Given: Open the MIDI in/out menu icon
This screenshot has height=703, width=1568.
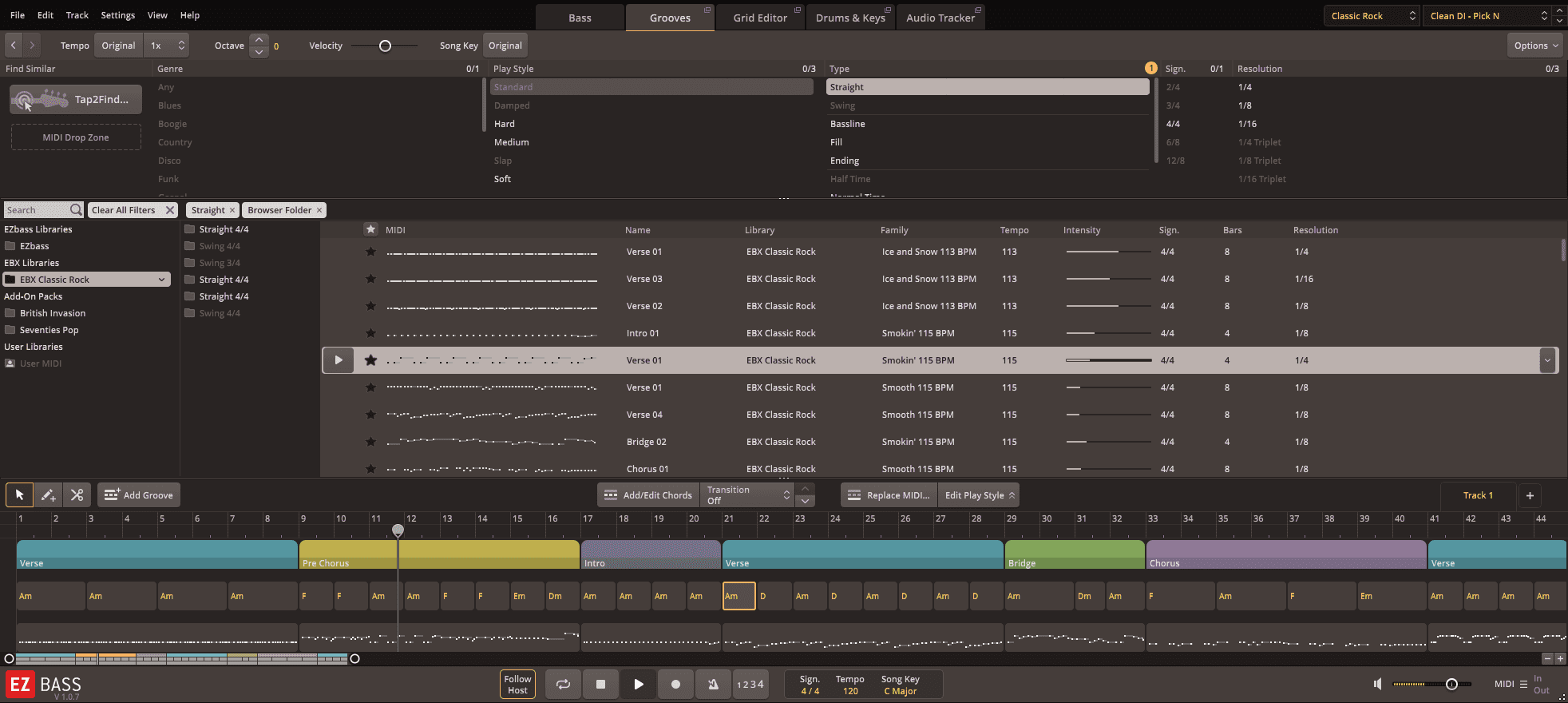Looking at the screenshot, I should coord(1523,684).
